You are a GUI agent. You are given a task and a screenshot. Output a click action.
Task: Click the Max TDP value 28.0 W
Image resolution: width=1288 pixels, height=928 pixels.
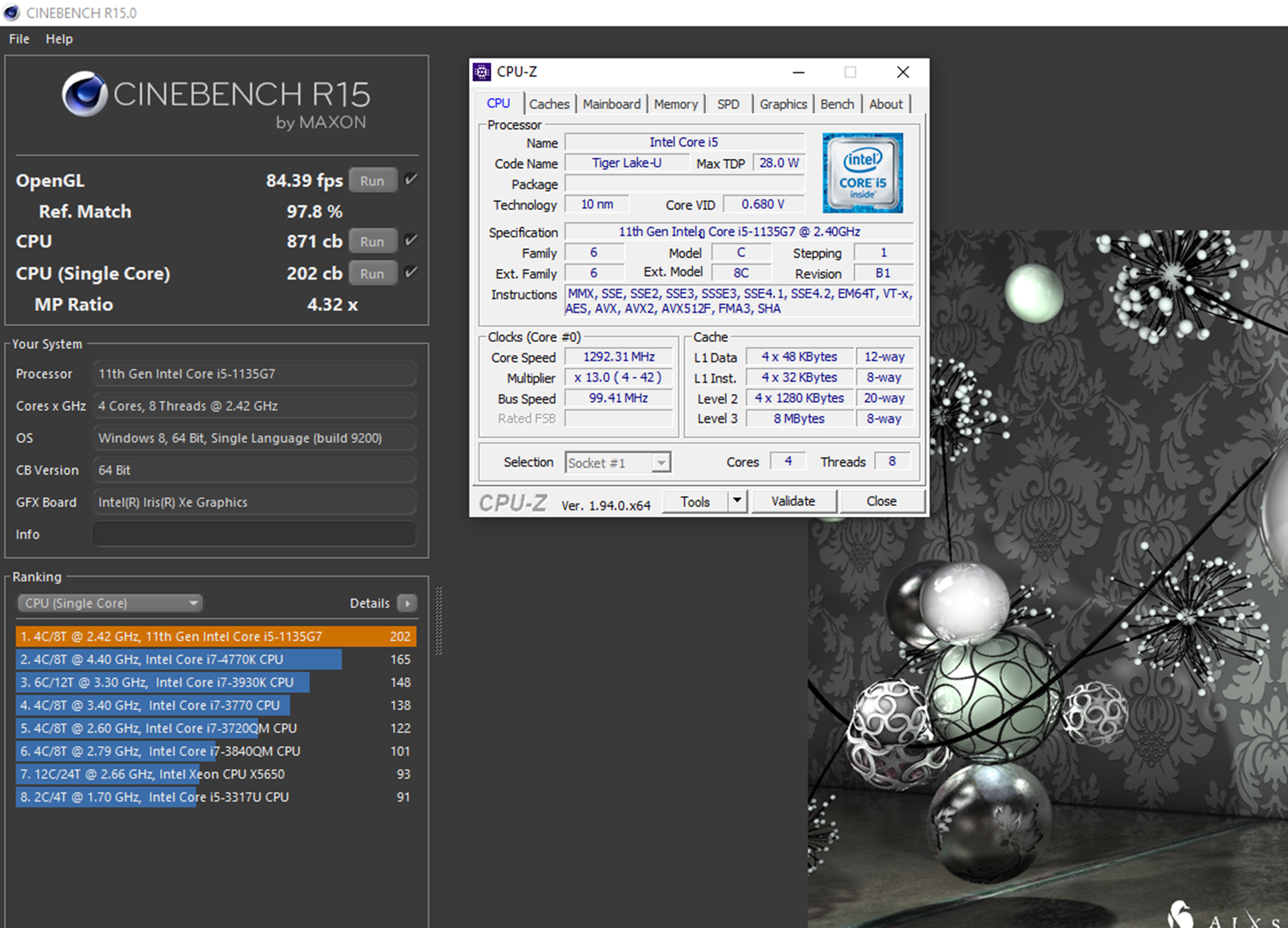point(779,163)
